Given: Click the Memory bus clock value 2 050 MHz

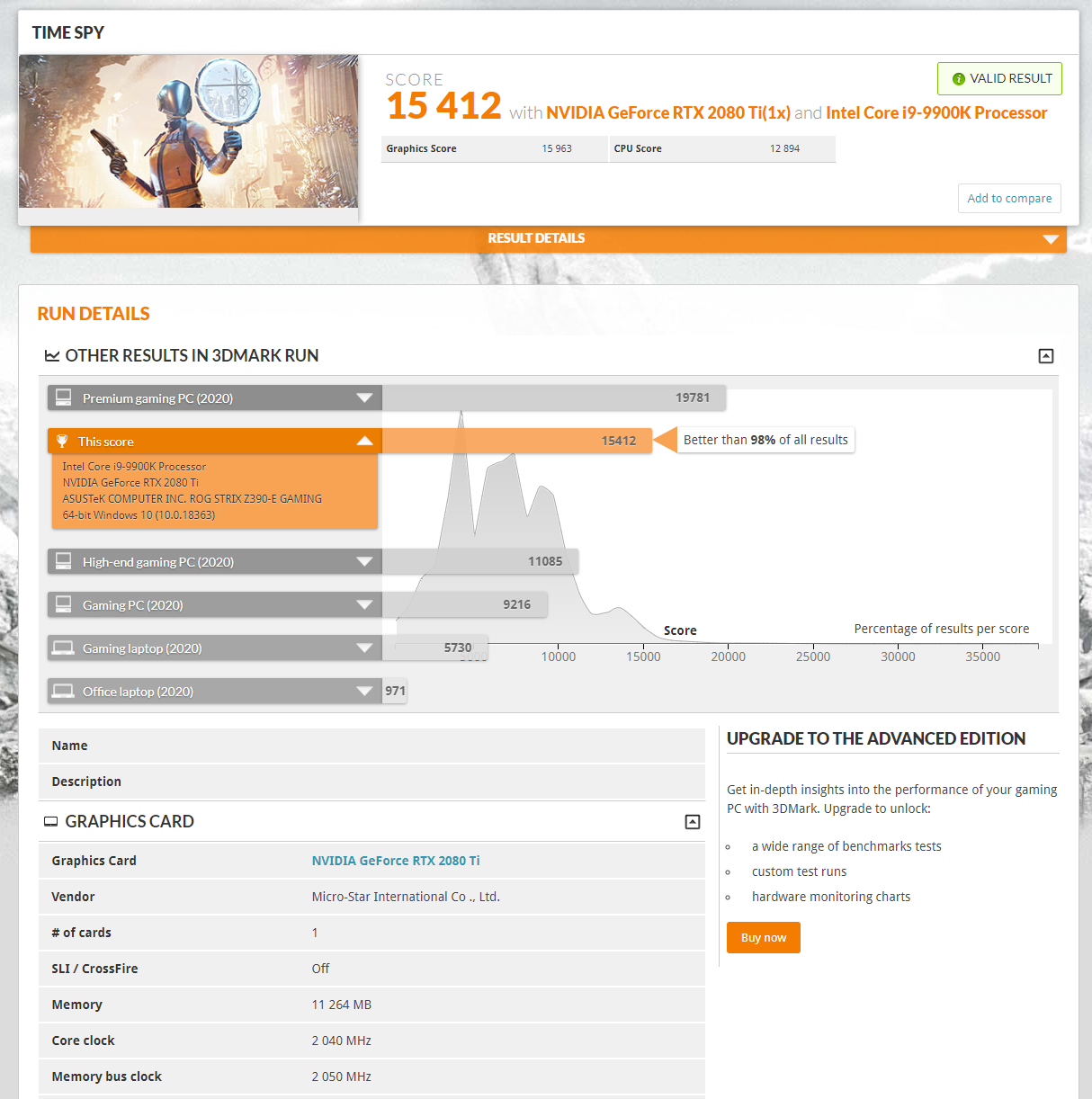Looking at the screenshot, I should [342, 1077].
